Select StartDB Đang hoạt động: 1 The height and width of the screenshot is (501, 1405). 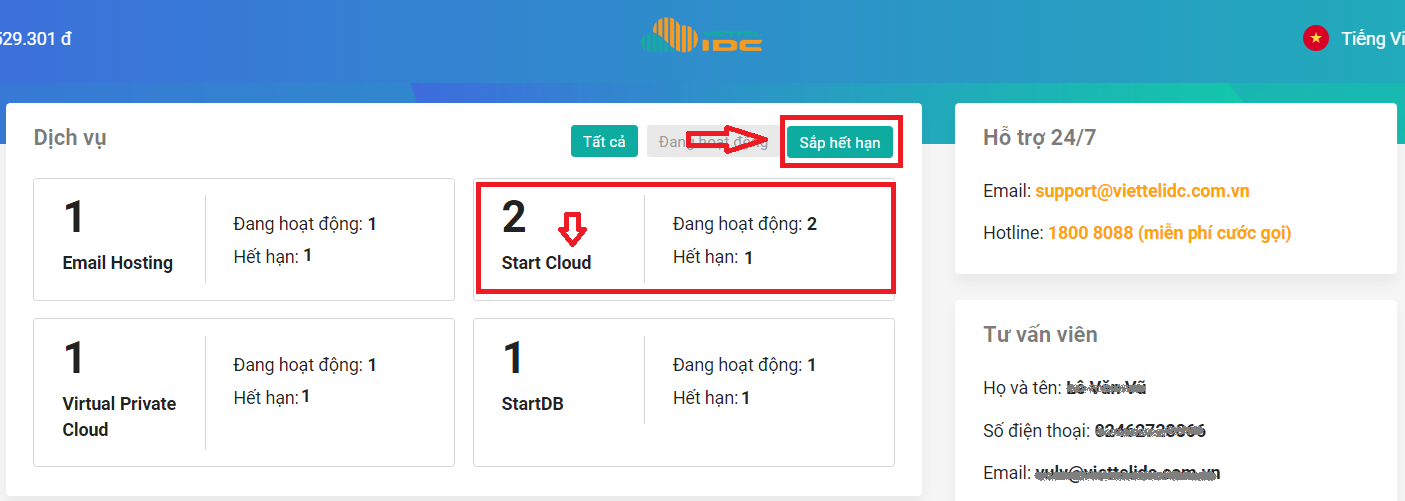pyautogui.click(x=745, y=365)
